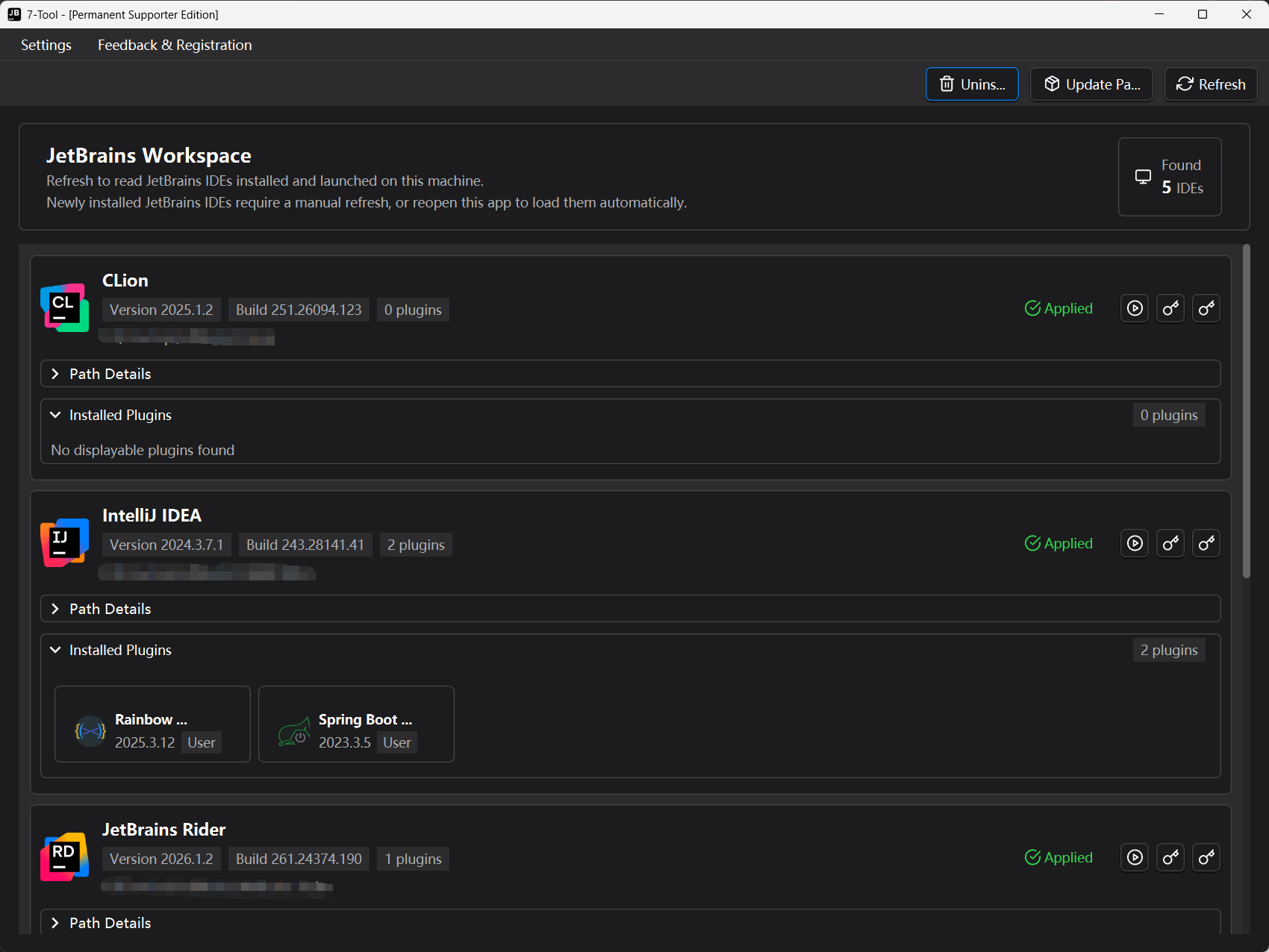The image size is (1269, 952).
Task: Click the Version 2024.3.7.1 chip
Action: coord(166,545)
